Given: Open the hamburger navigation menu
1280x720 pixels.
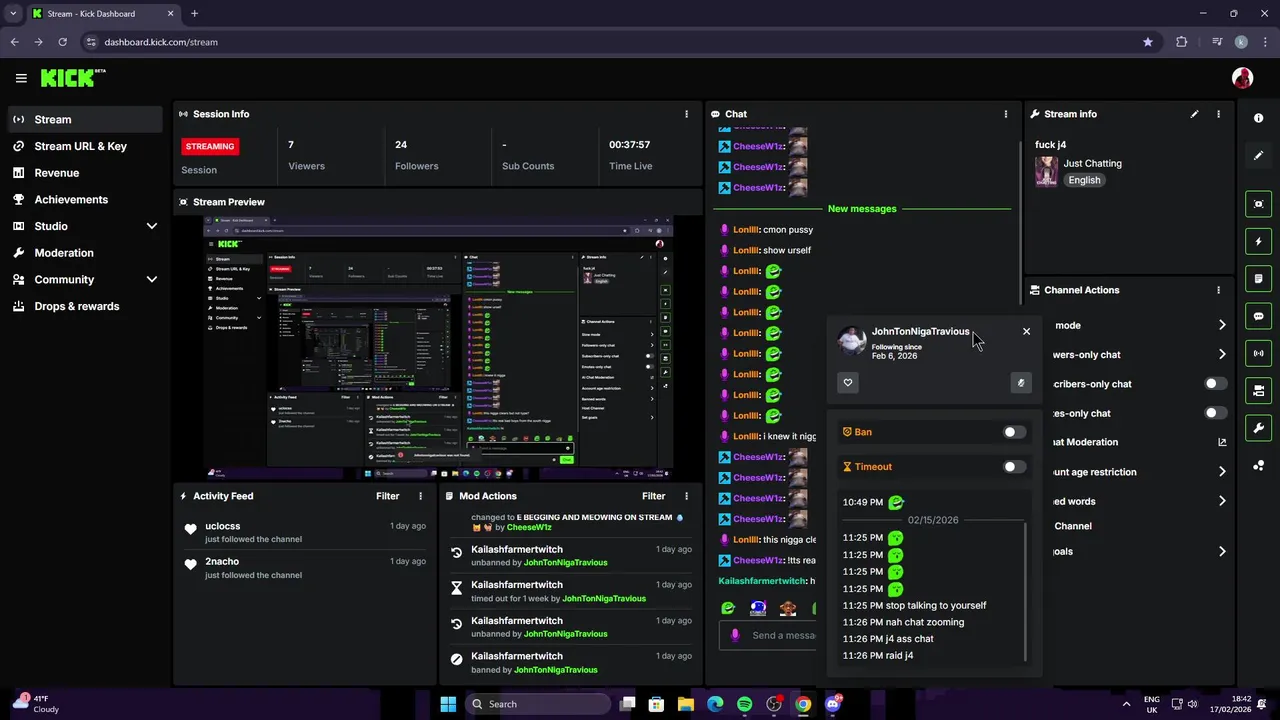Looking at the screenshot, I should (21, 78).
